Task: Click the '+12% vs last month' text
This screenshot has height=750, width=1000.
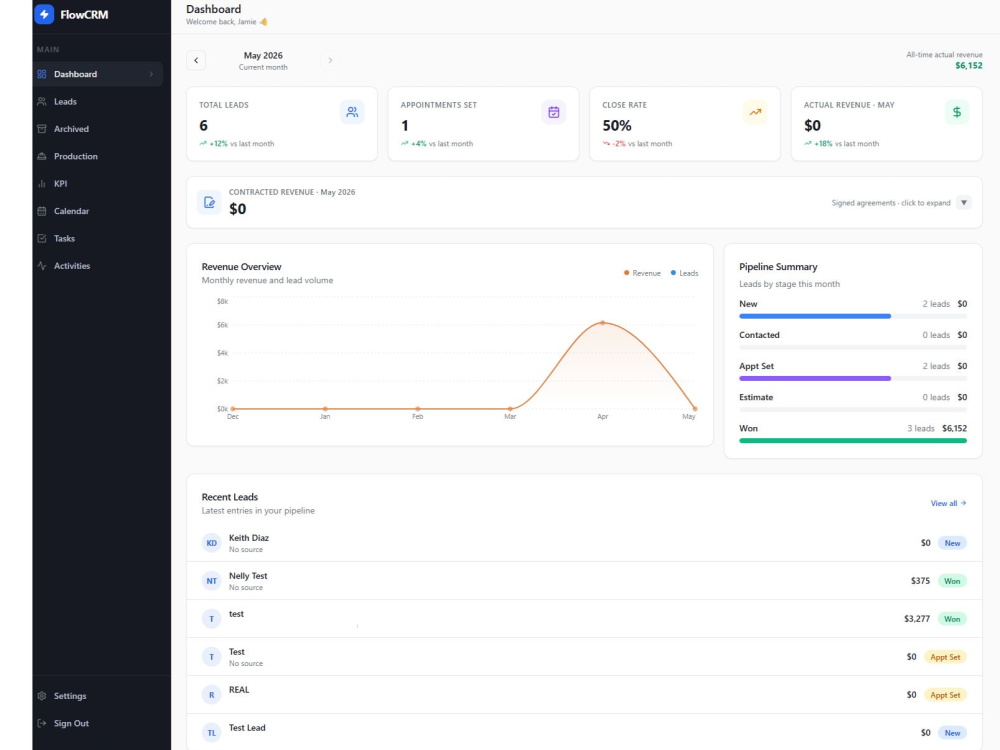Action: tap(237, 143)
